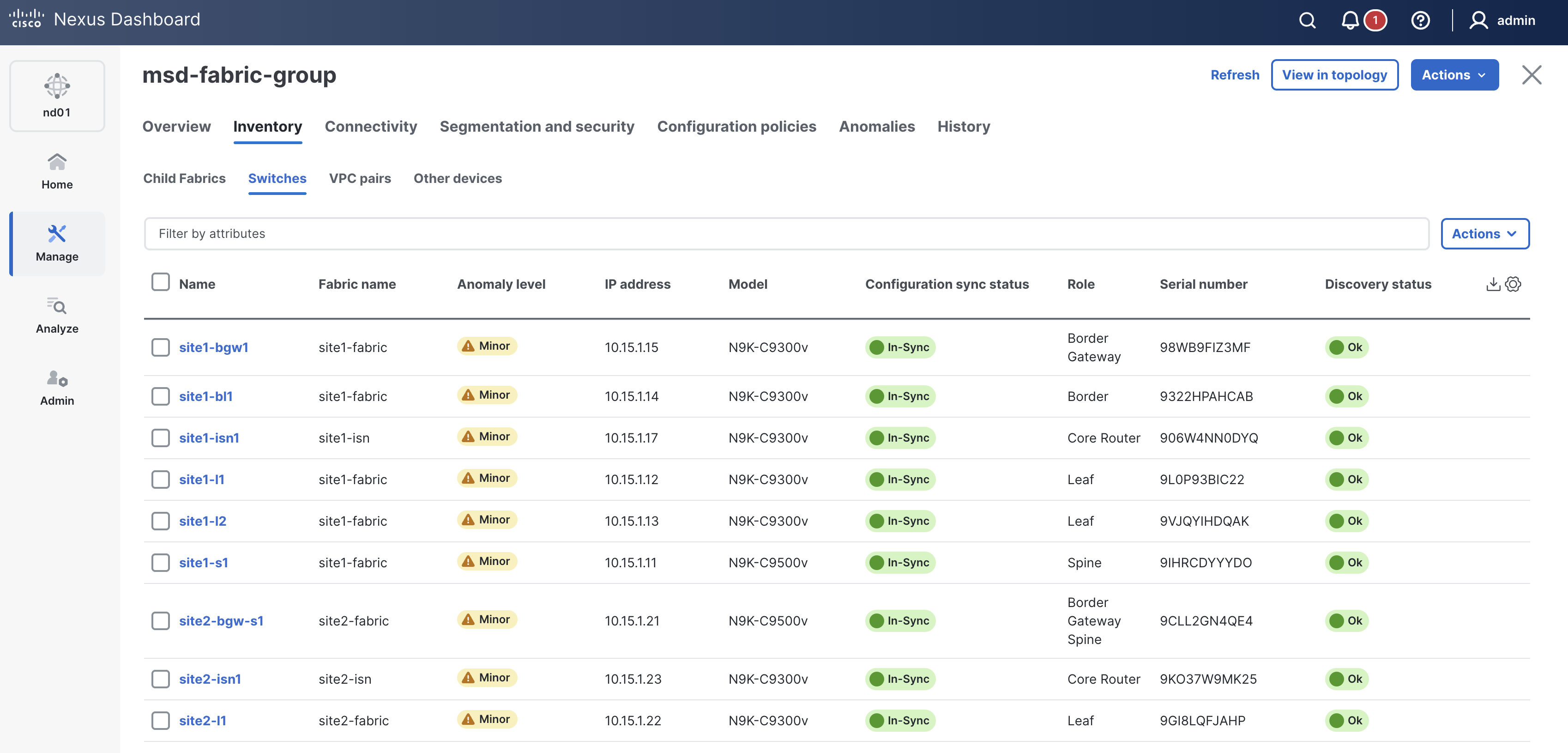Screen dimensions: 1568x753
Task: Open the site1-s1 switch link
Action: tap(203, 562)
